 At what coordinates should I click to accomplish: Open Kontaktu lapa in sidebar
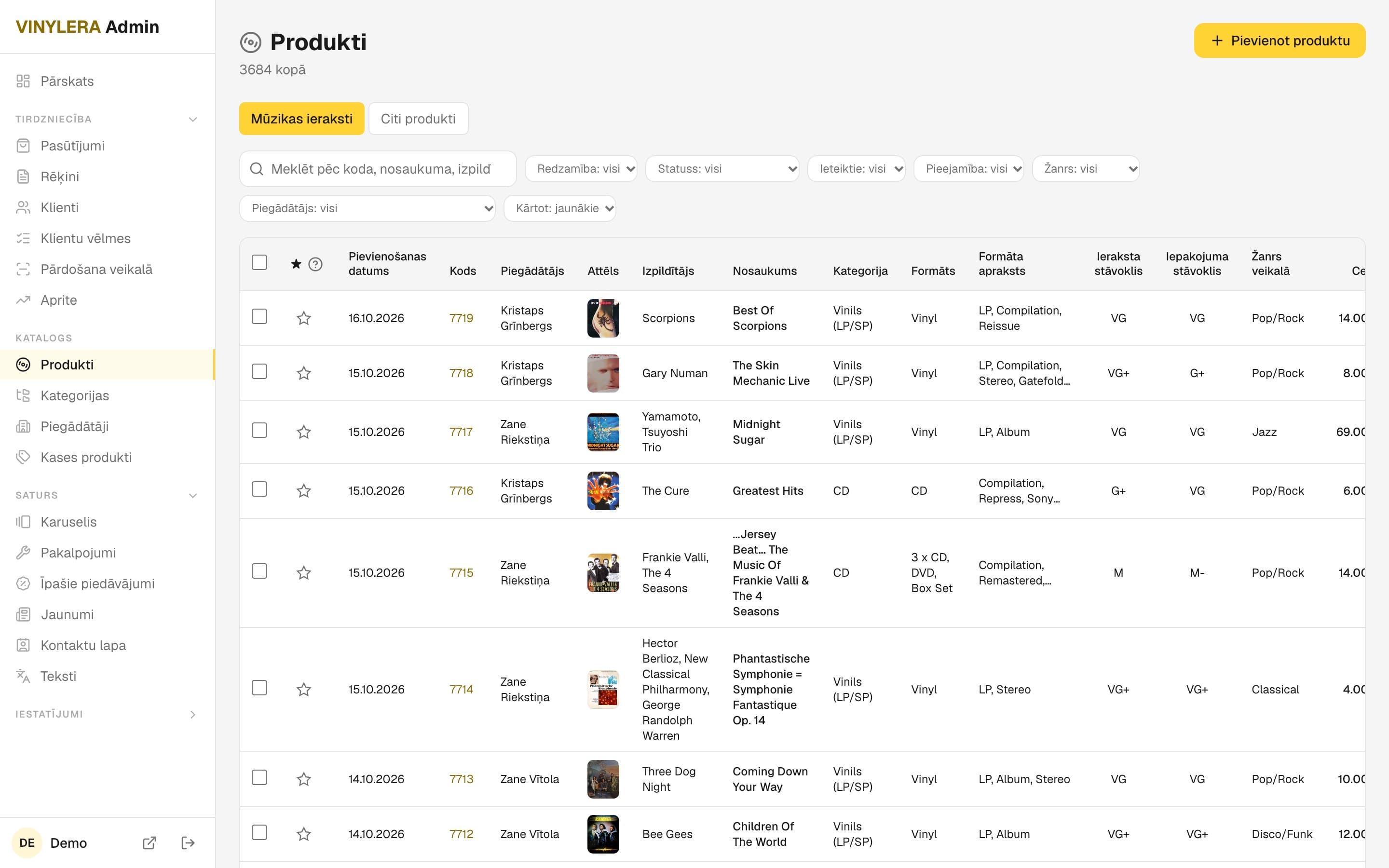point(108,645)
